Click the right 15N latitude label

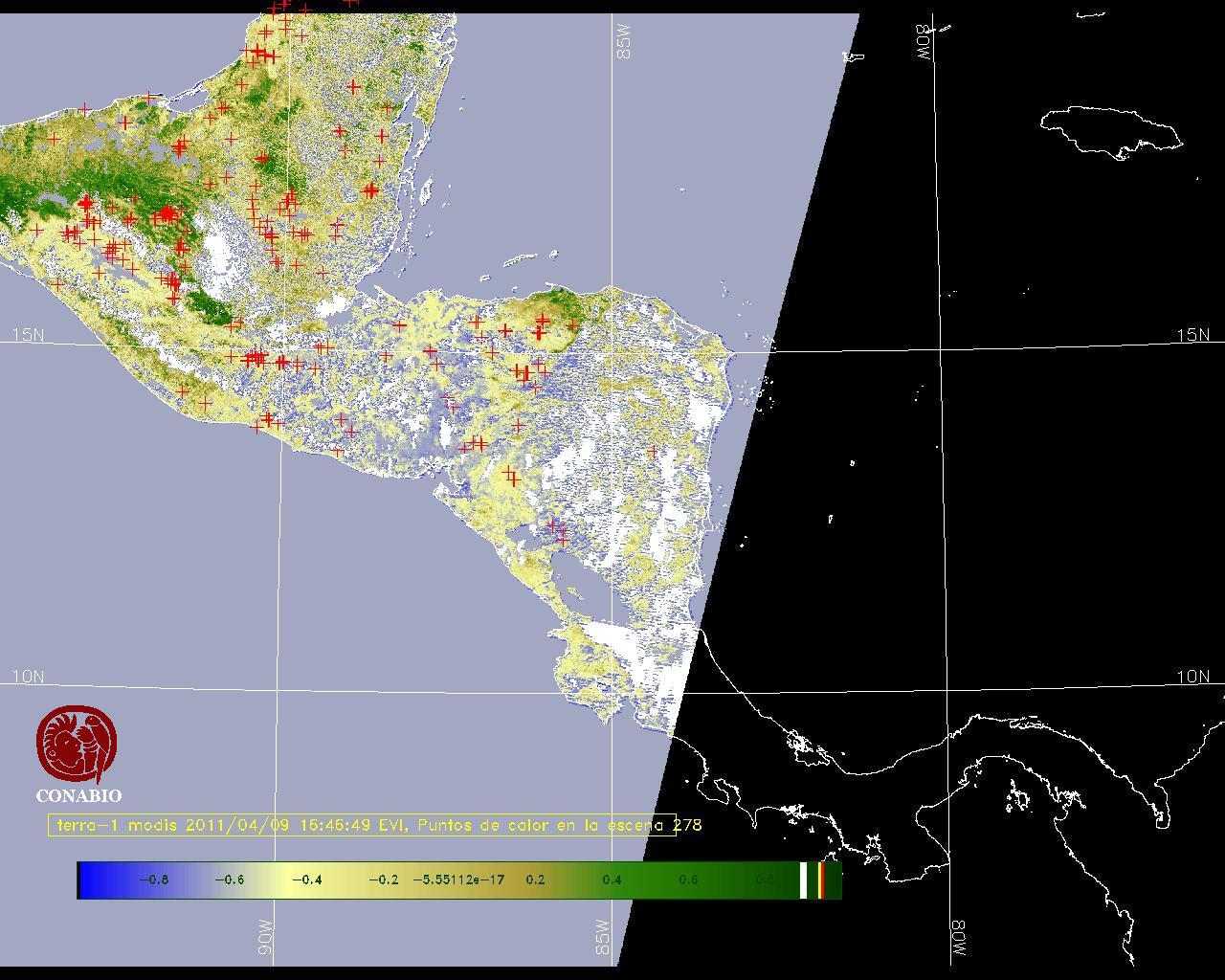[x=1192, y=335]
